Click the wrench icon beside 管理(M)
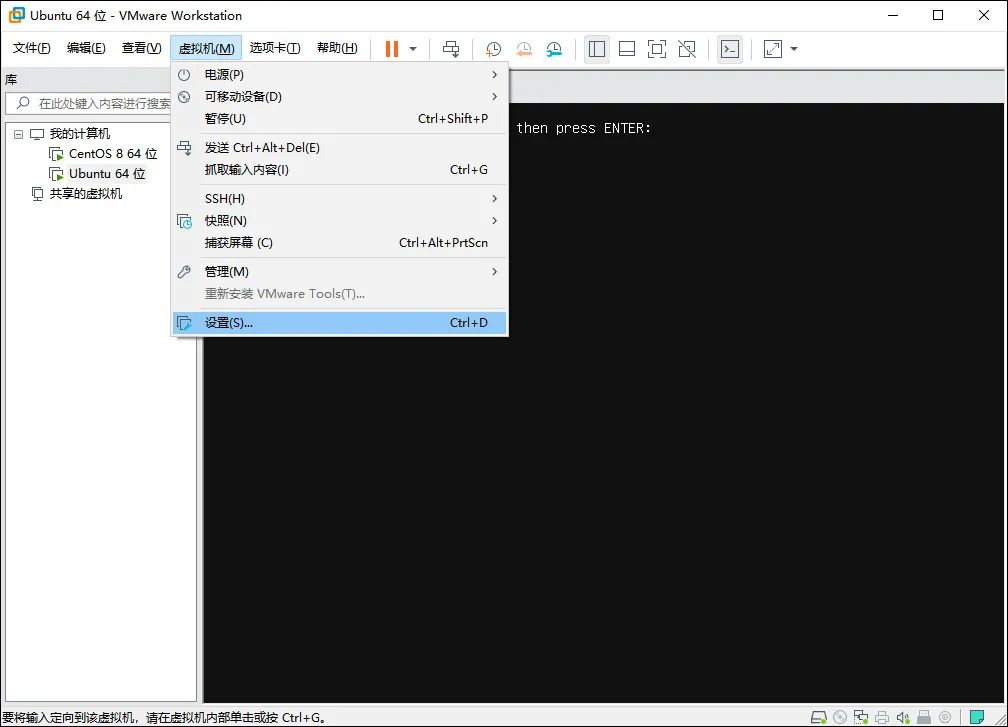The width and height of the screenshot is (1008, 727). click(x=184, y=271)
